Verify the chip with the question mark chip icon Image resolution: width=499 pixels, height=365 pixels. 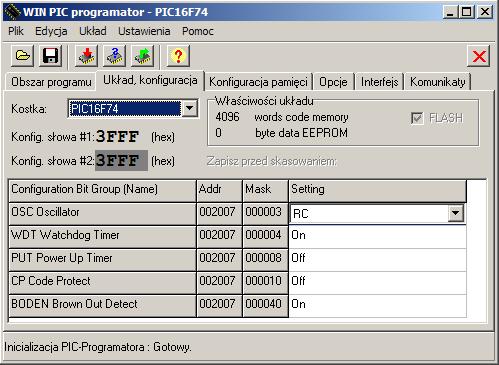[x=114, y=56]
